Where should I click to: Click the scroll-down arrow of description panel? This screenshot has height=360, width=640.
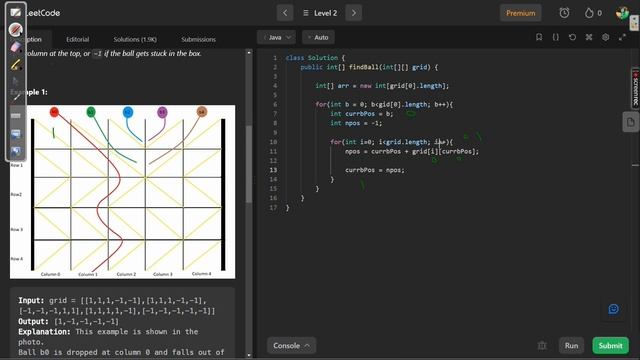coord(249,355)
